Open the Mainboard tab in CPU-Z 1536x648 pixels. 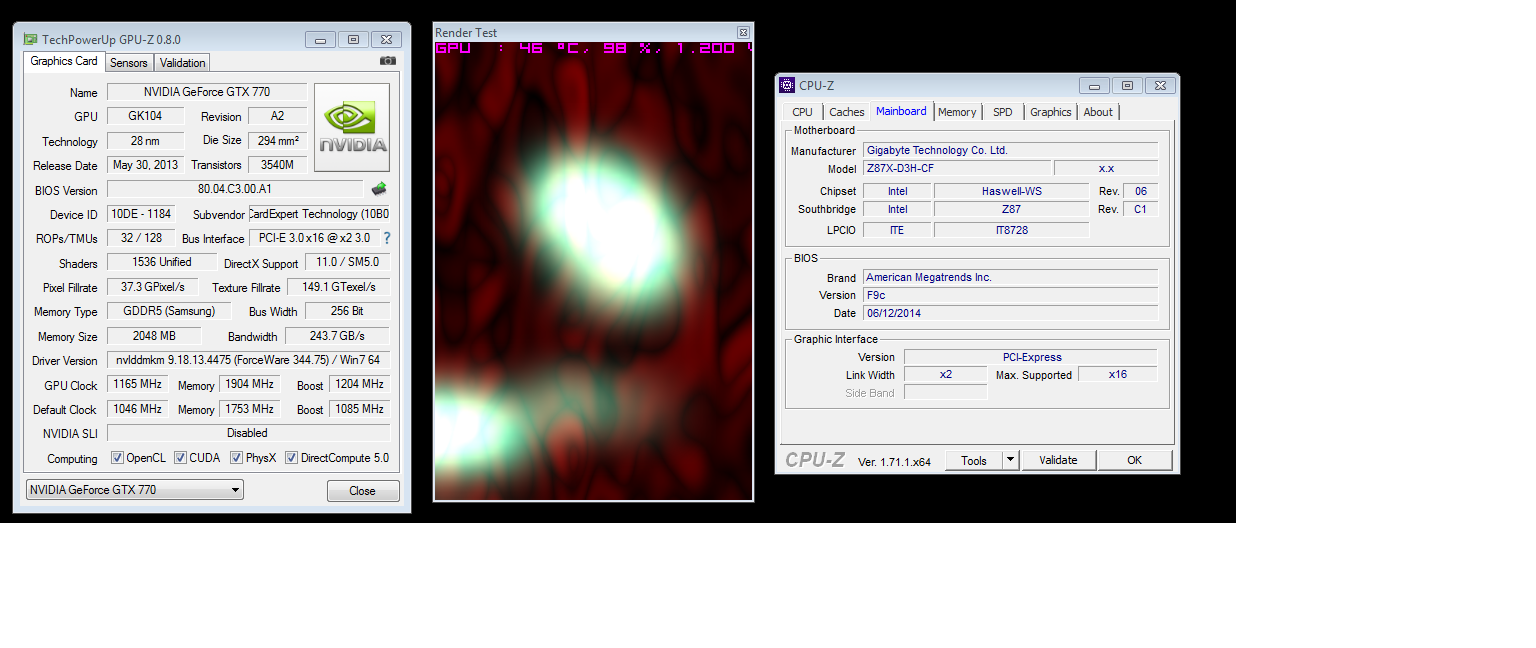coord(901,111)
